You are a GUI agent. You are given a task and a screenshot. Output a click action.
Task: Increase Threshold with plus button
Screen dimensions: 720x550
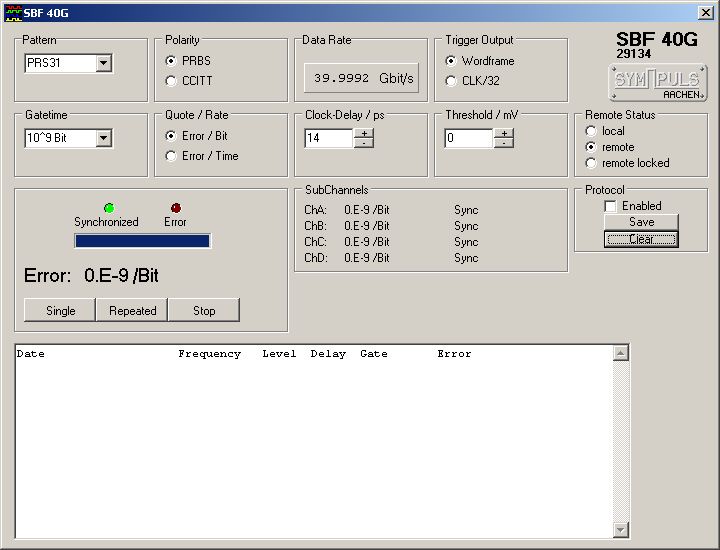(504, 133)
